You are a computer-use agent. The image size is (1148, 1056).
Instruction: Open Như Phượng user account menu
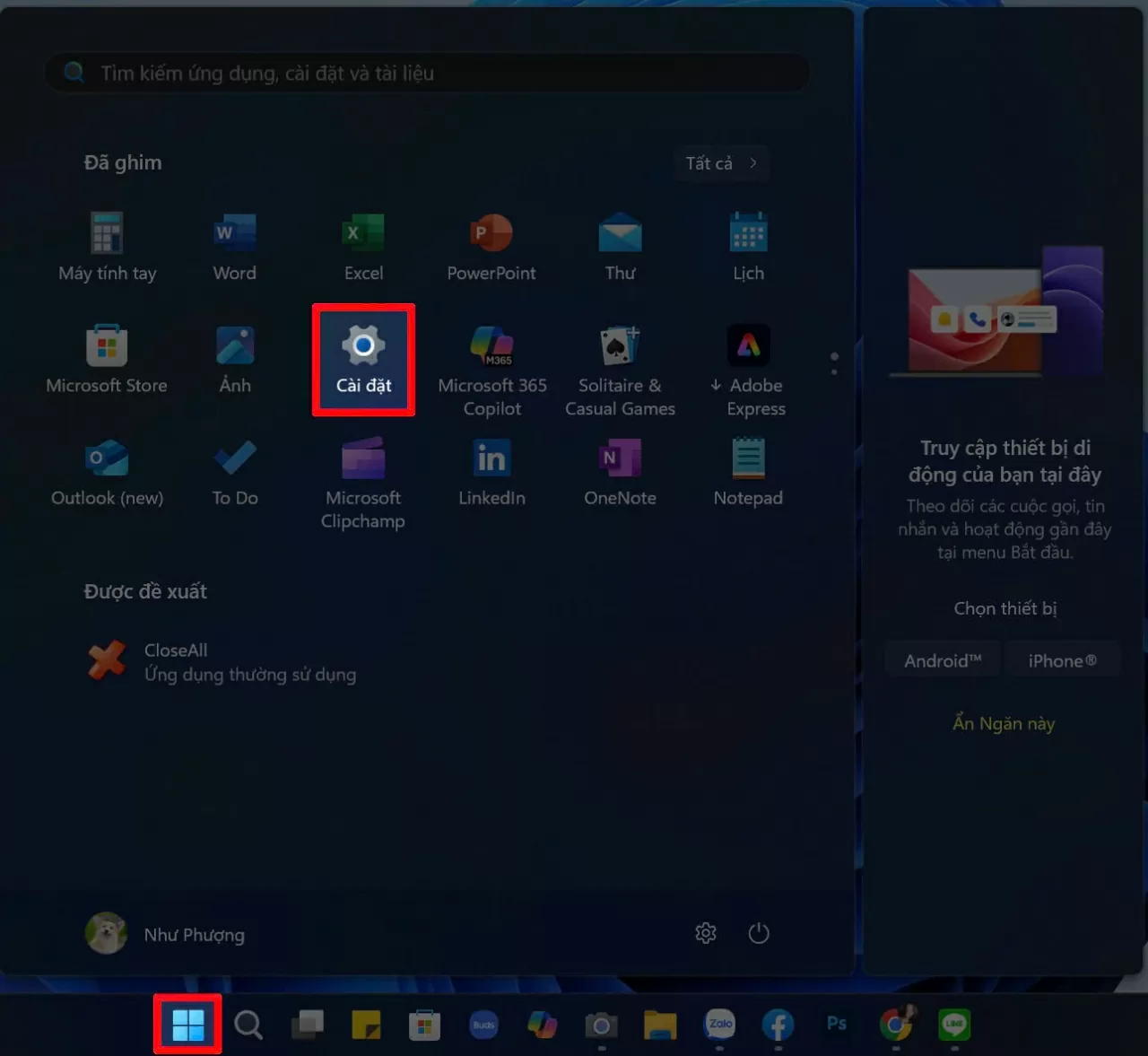point(166,934)
